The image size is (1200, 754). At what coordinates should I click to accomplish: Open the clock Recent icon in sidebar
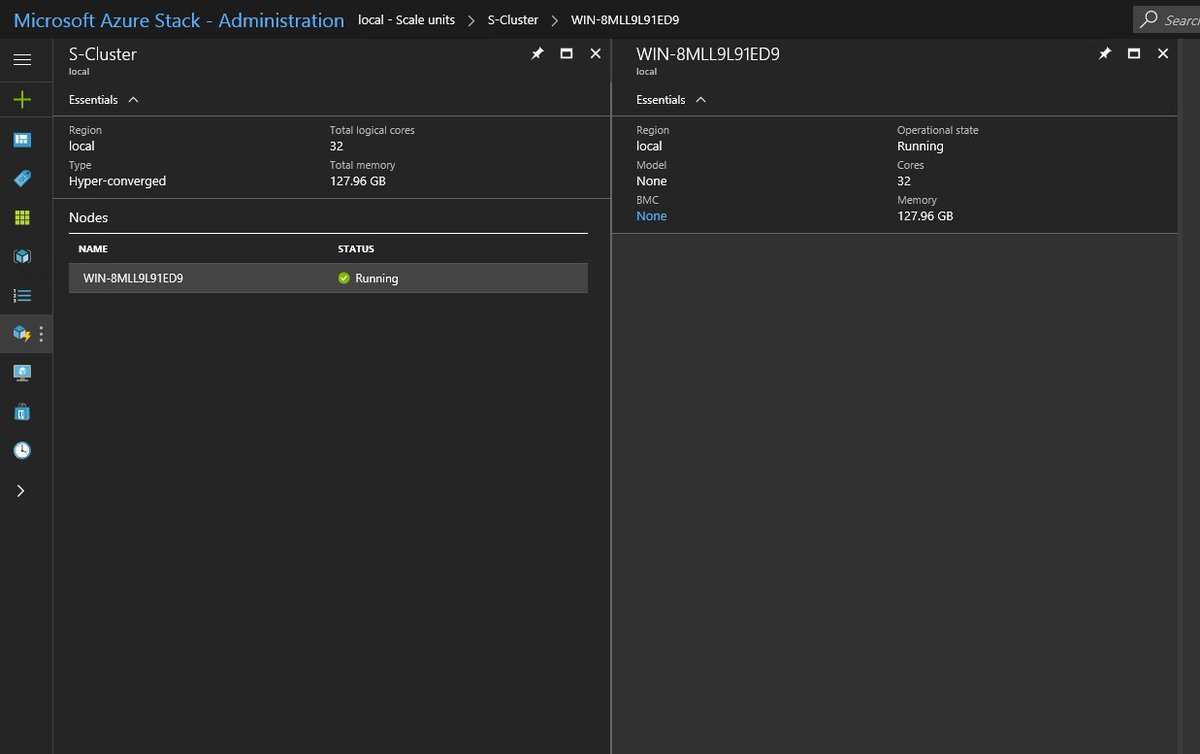(22, 451)
